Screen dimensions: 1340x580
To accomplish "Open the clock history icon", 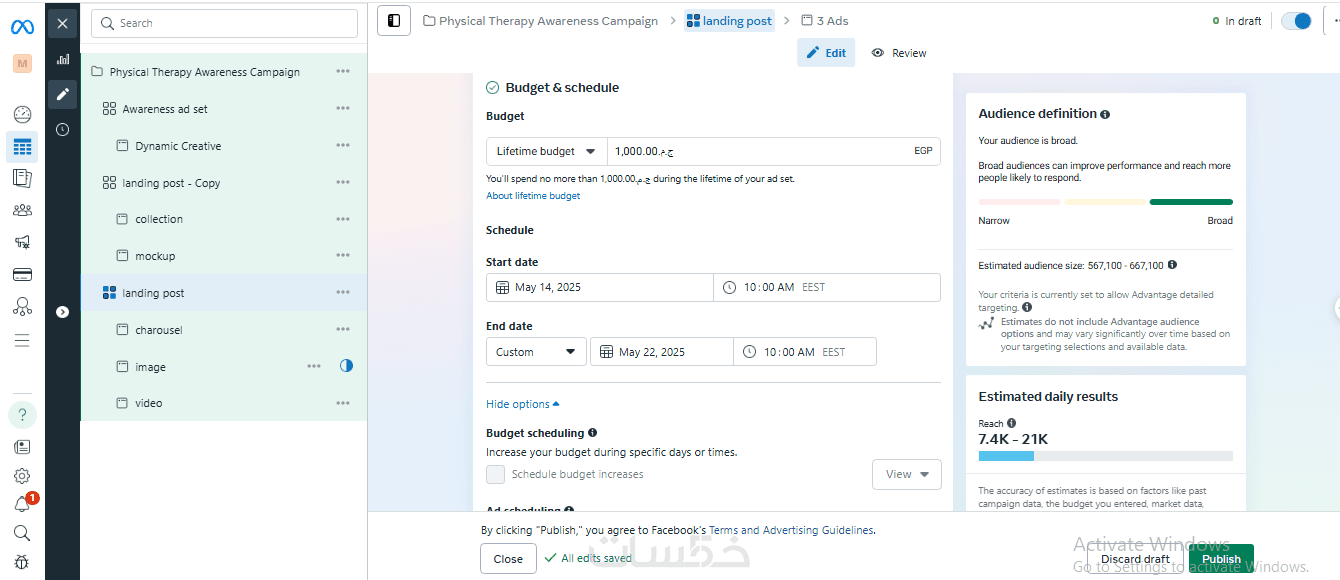I will pos(63,129).
